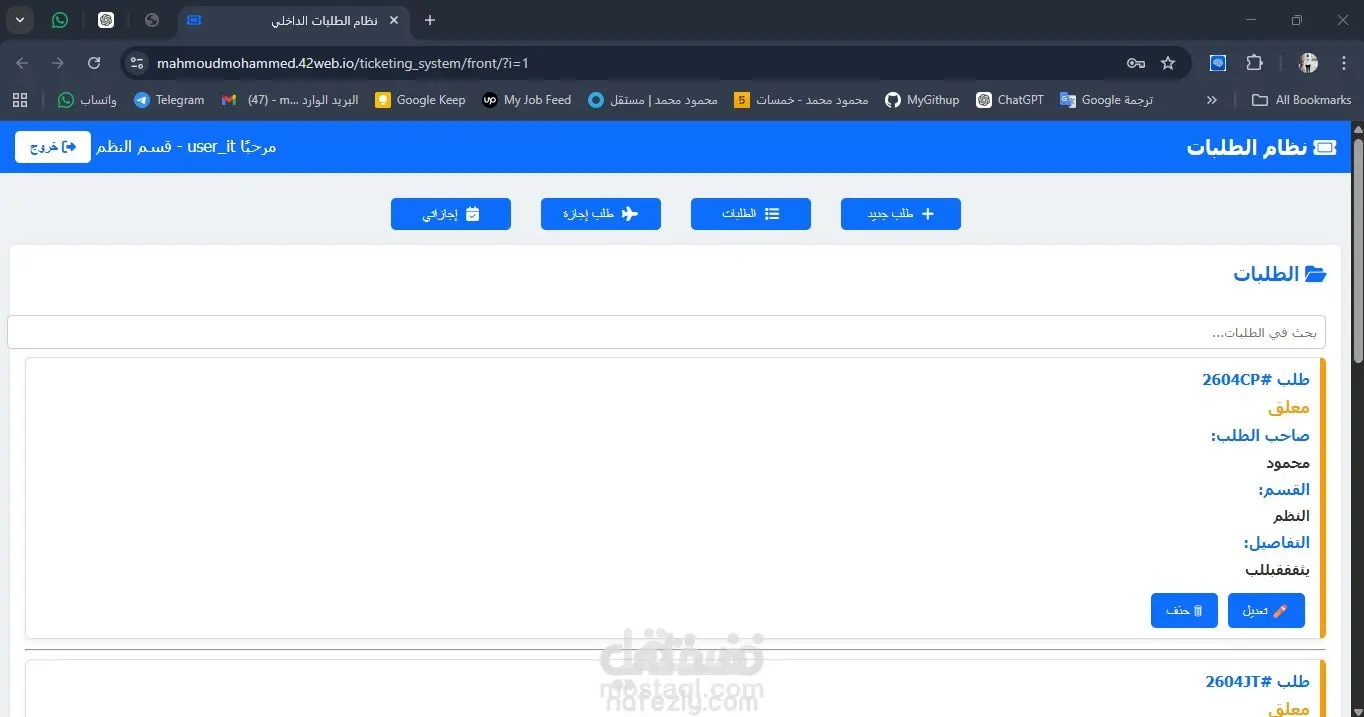This screenshot has width=1364, height=717.
Task: Open the Extensions puzzle menu
Action: [x=1254, y=63]
